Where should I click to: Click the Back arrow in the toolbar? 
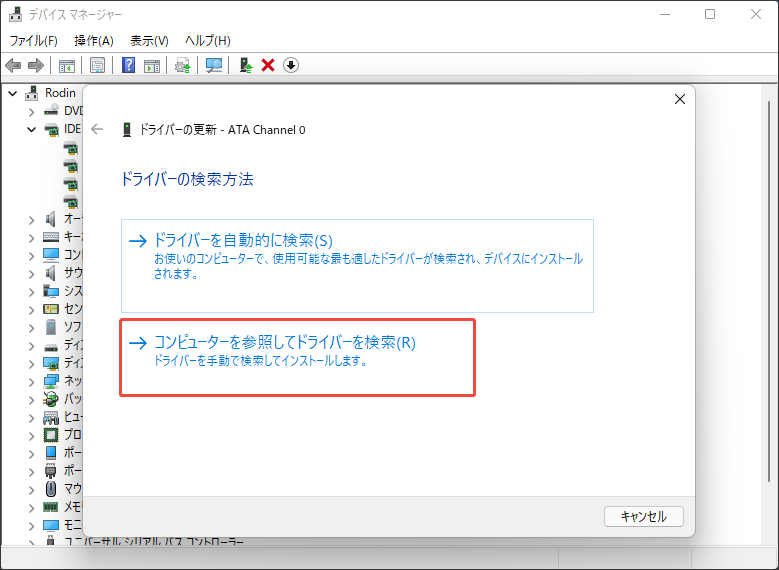pyautogui.click(x=13, y=65)
